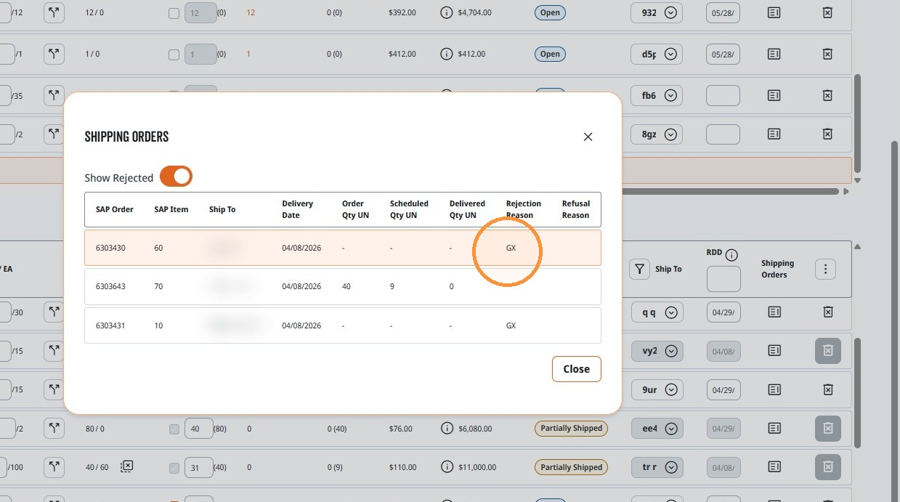Screen dimensions: 900x502
Task: Expand the 932 ship-to dropdown
Action: click(x=670, y=13)
